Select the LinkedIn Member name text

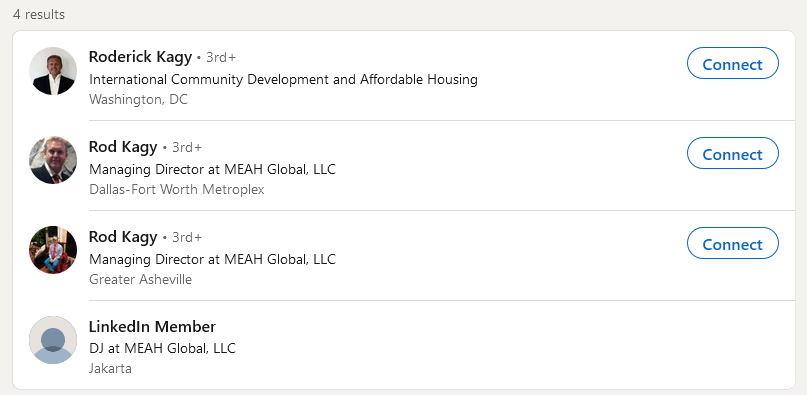coord(152,327)
